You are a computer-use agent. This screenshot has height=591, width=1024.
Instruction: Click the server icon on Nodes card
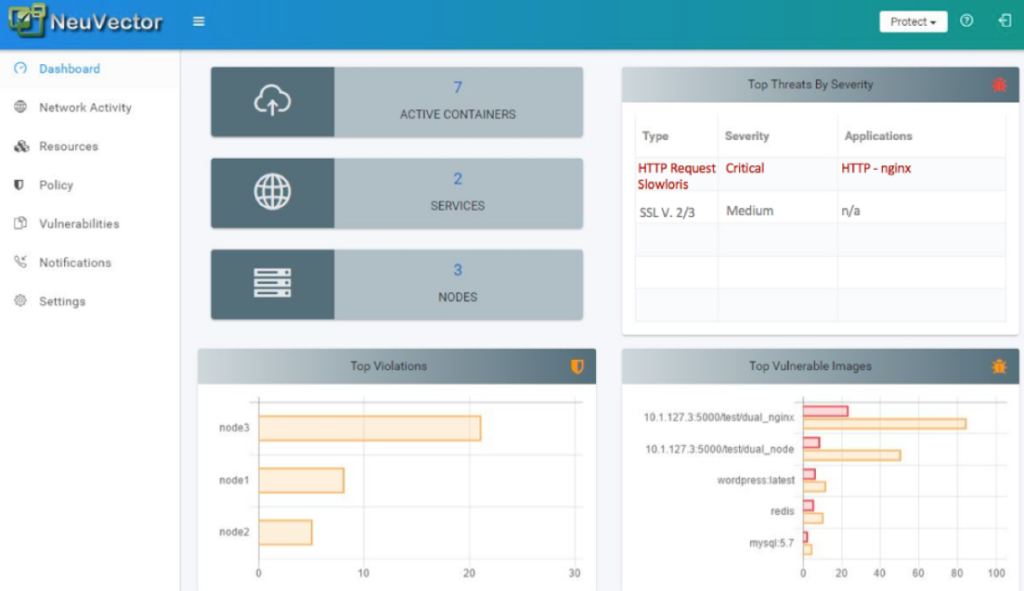272,284
